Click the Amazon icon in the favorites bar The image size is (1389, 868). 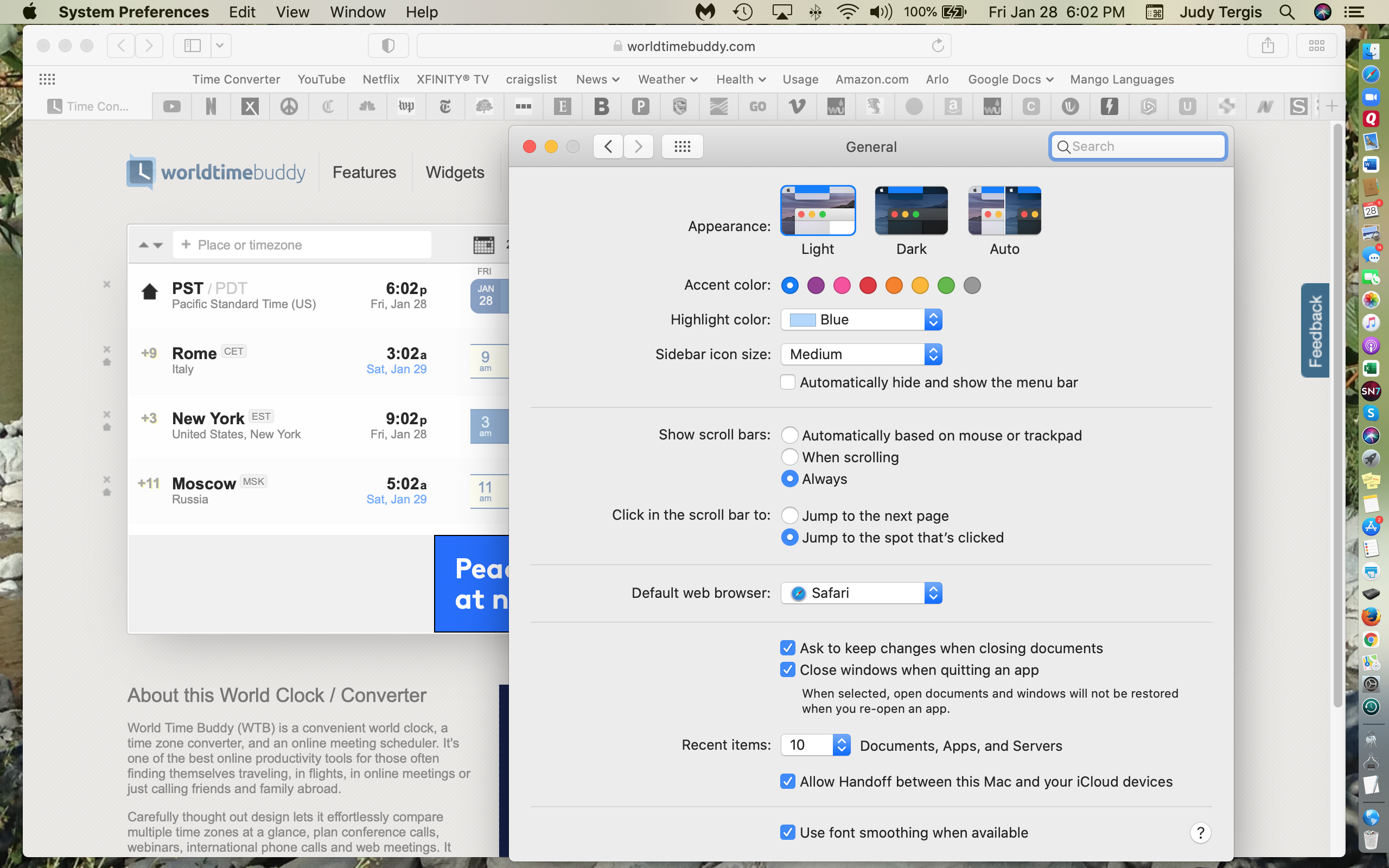pos(953,106)
